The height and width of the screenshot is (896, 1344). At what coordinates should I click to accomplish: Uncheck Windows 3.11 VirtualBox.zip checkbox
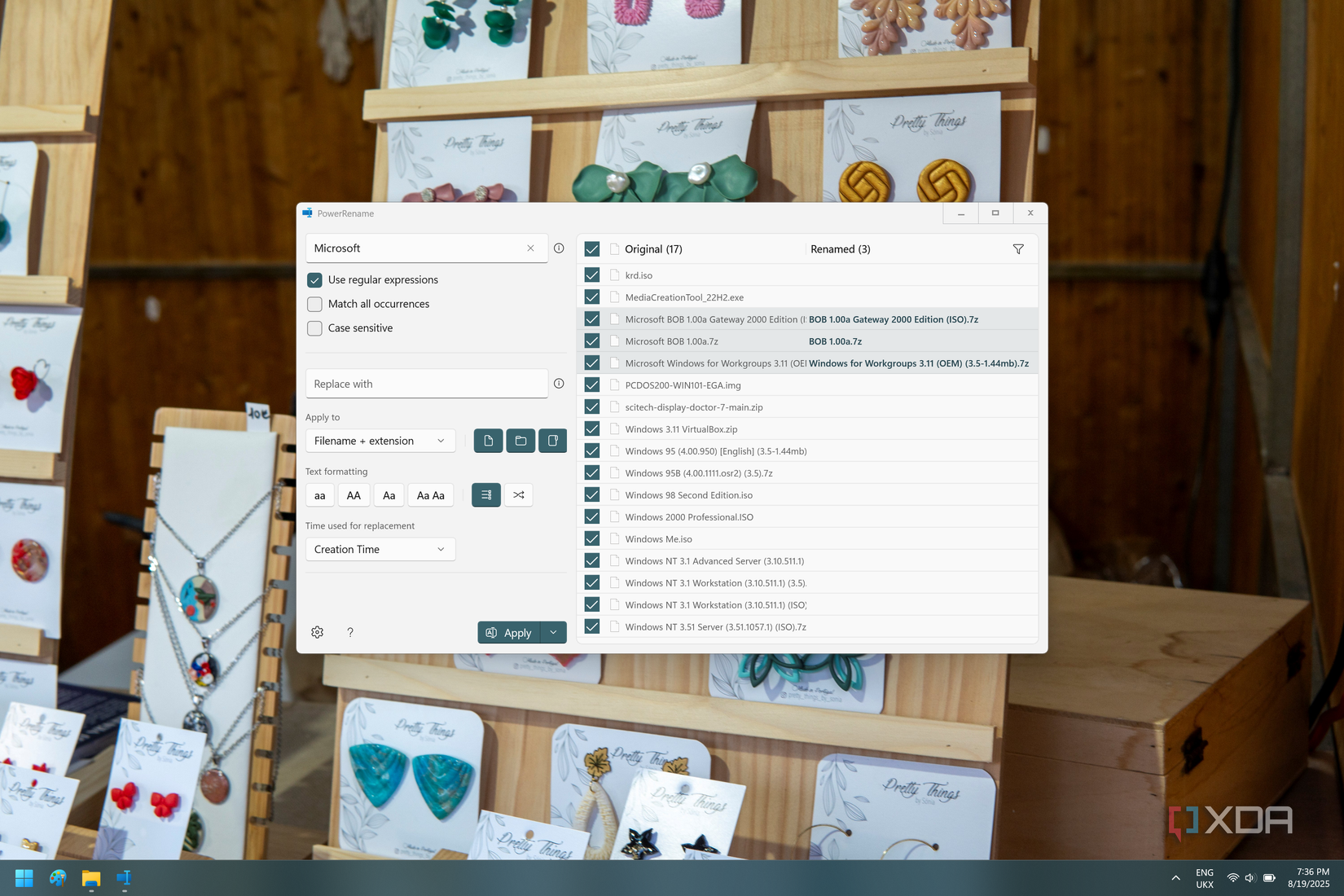[592, 429]
